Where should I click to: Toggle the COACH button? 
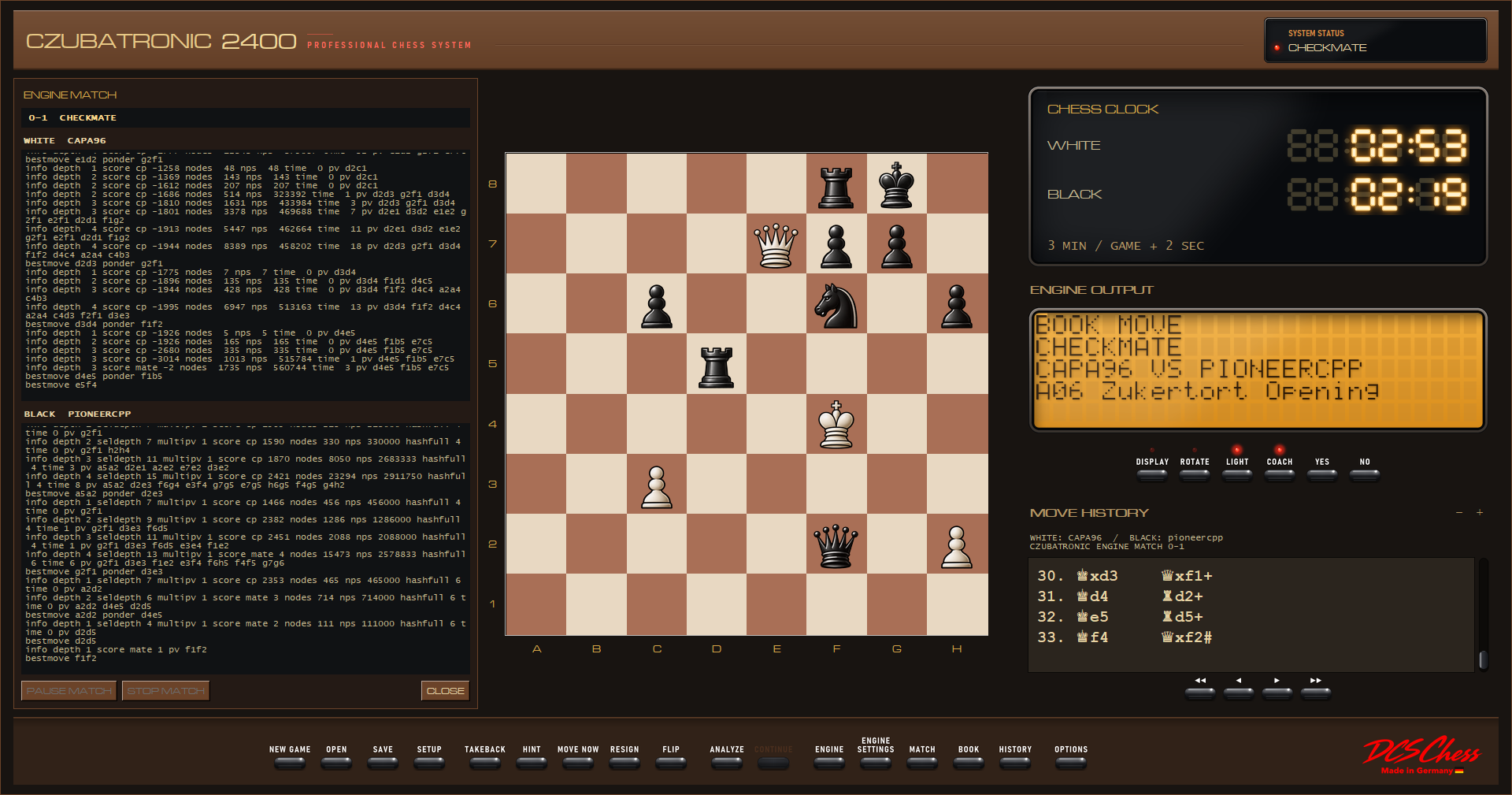tap(1280, 475)
